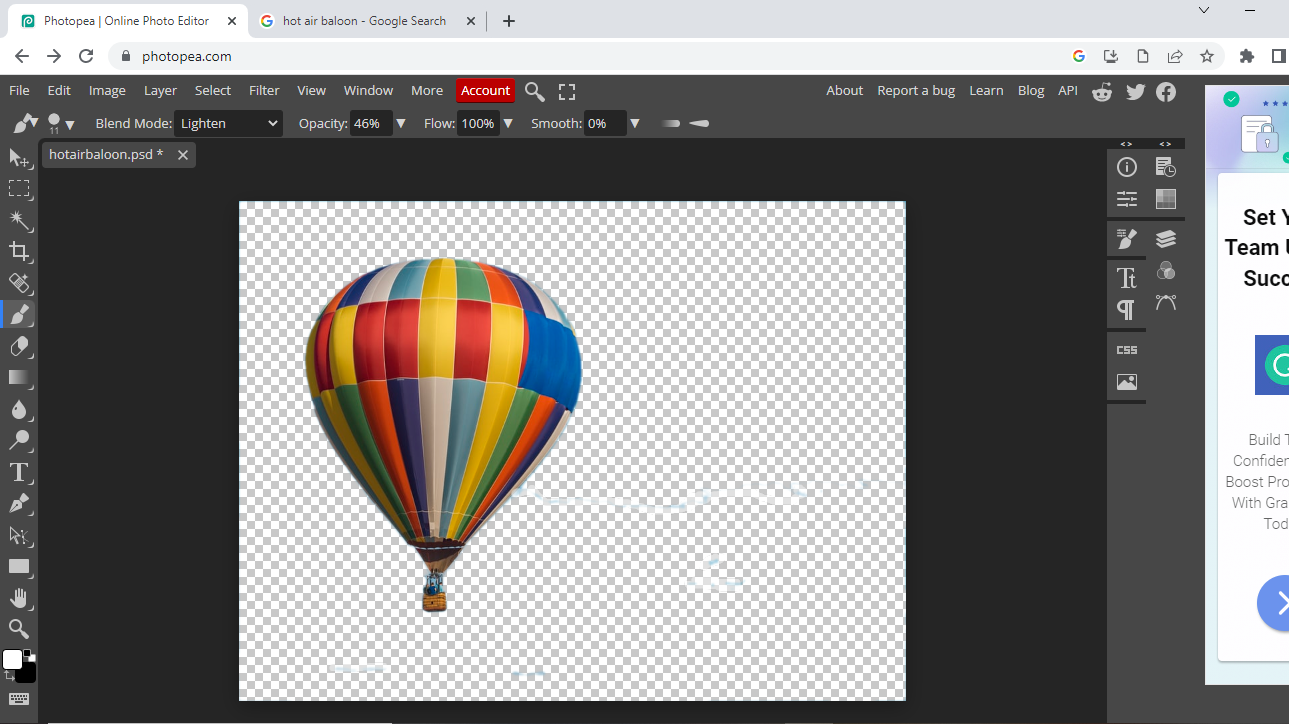Image resolution: width=1289 pixels, height=724 pixels.
Task: Toggle fullscreen mode icon
Action: click(x=567, y=91)
